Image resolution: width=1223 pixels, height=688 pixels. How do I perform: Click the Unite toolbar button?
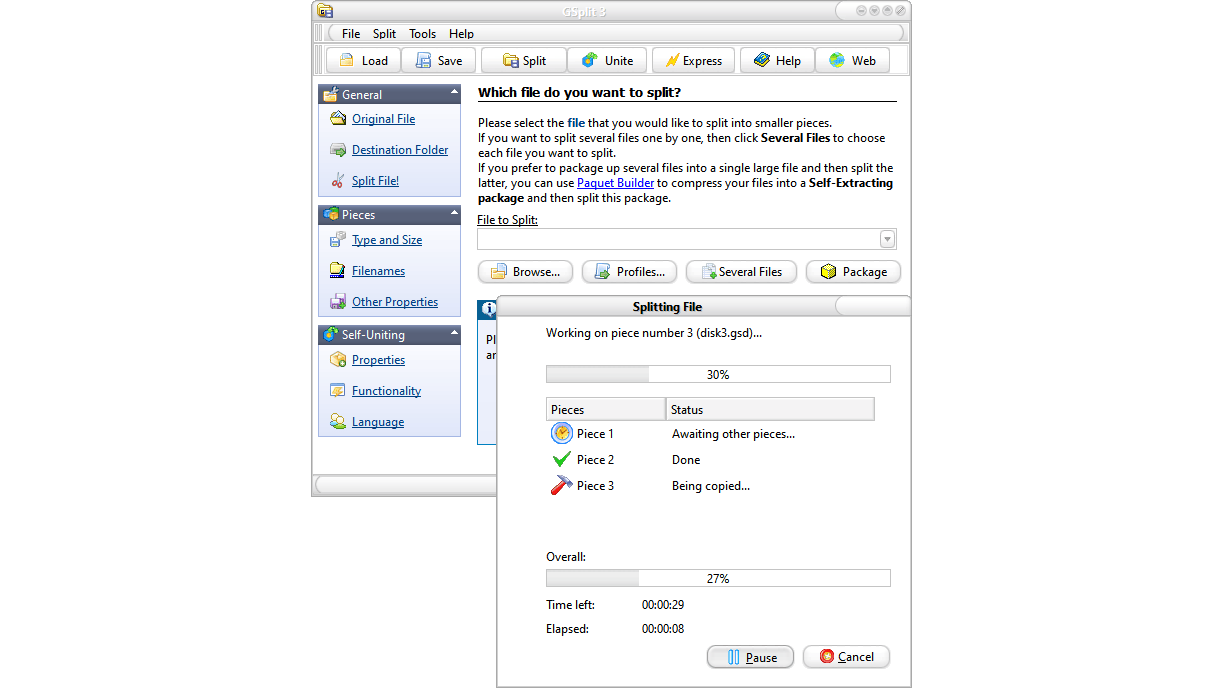[607, 60]
